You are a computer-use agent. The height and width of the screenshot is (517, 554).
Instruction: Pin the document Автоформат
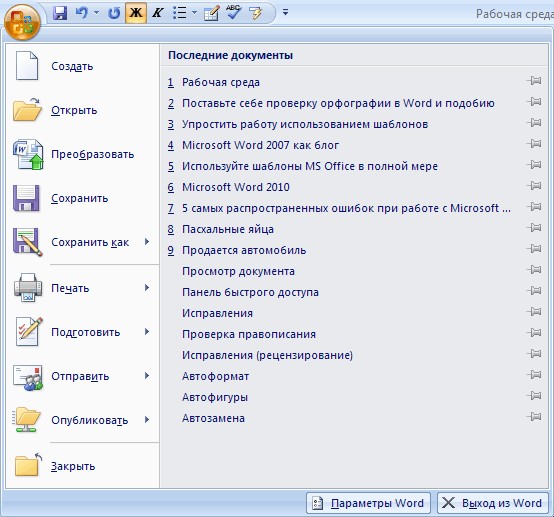pos(534,375)
